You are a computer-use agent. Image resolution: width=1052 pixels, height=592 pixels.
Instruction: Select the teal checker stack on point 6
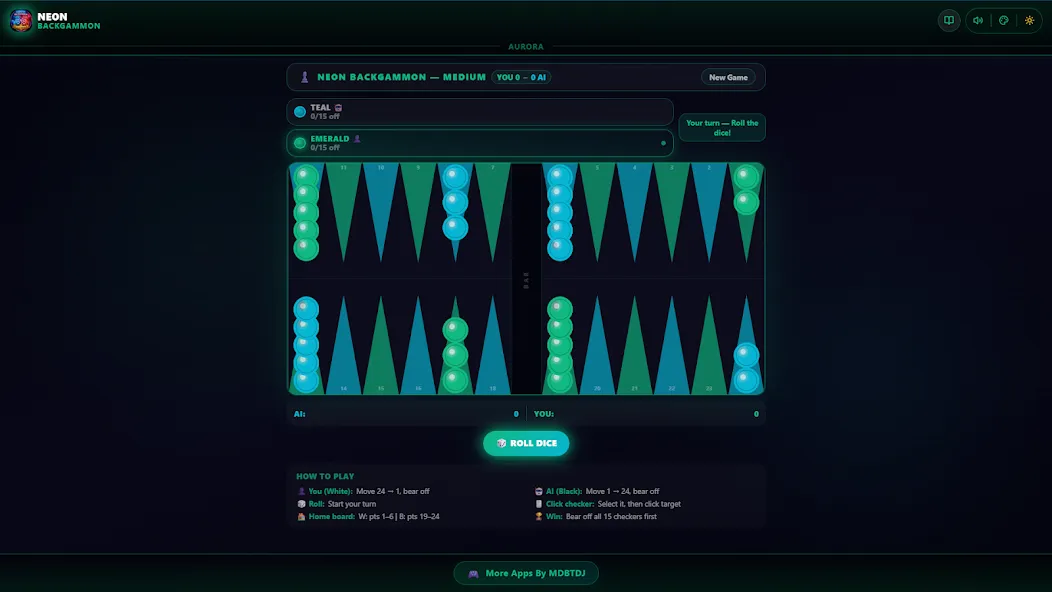(x=560, y=212)
